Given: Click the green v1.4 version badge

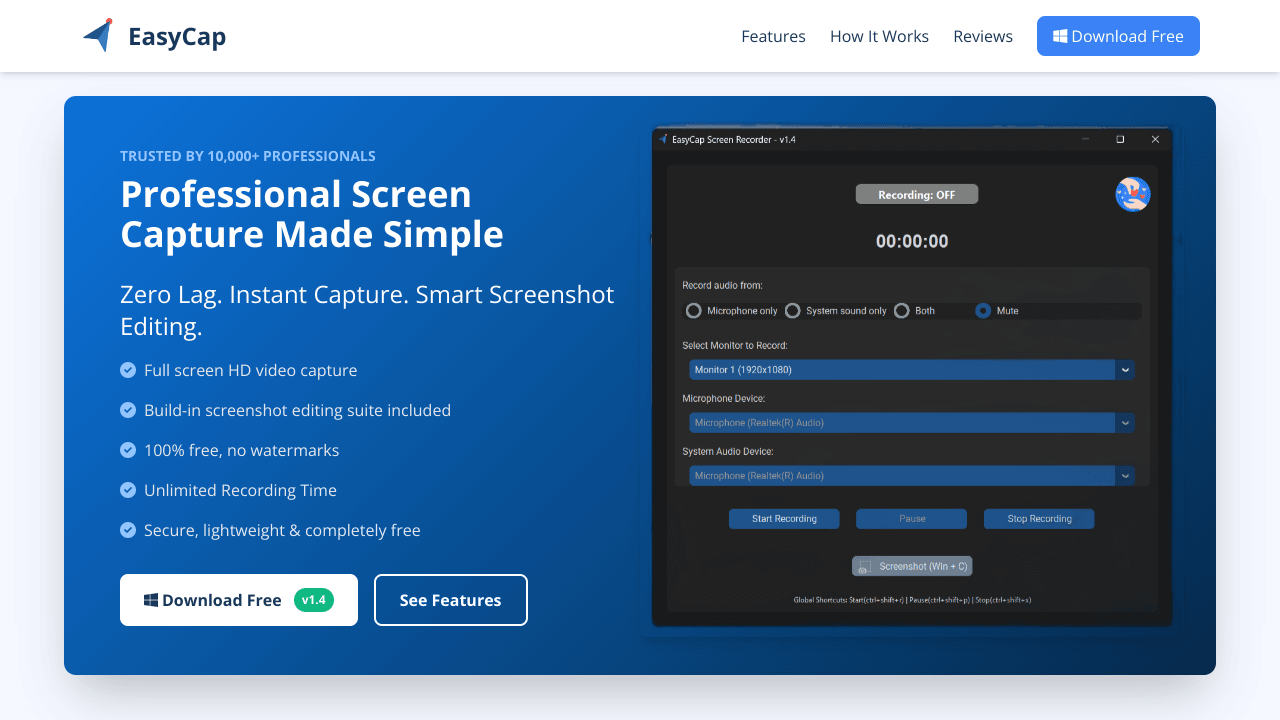Looking at the screenshot, I should 313,600.
